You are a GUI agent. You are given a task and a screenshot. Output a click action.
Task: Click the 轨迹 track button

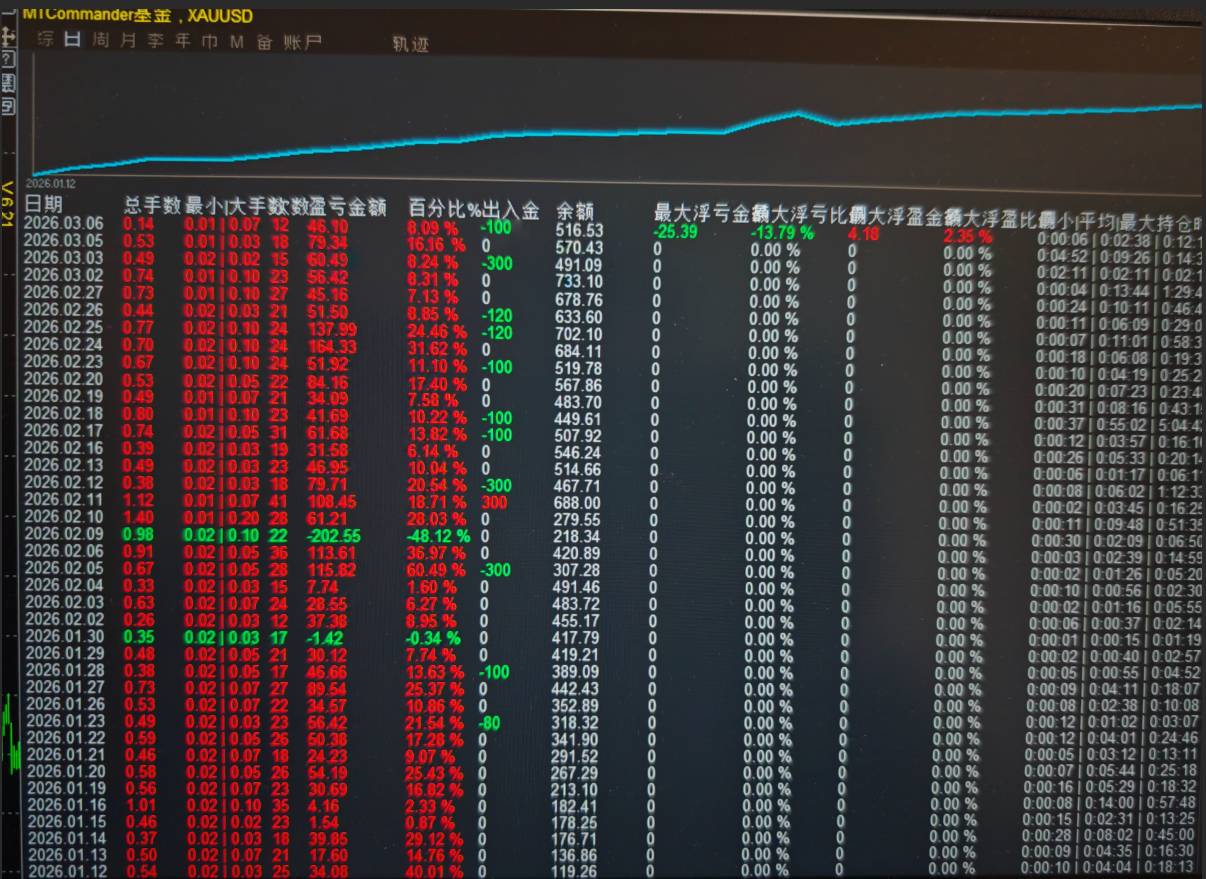point(411,45)
